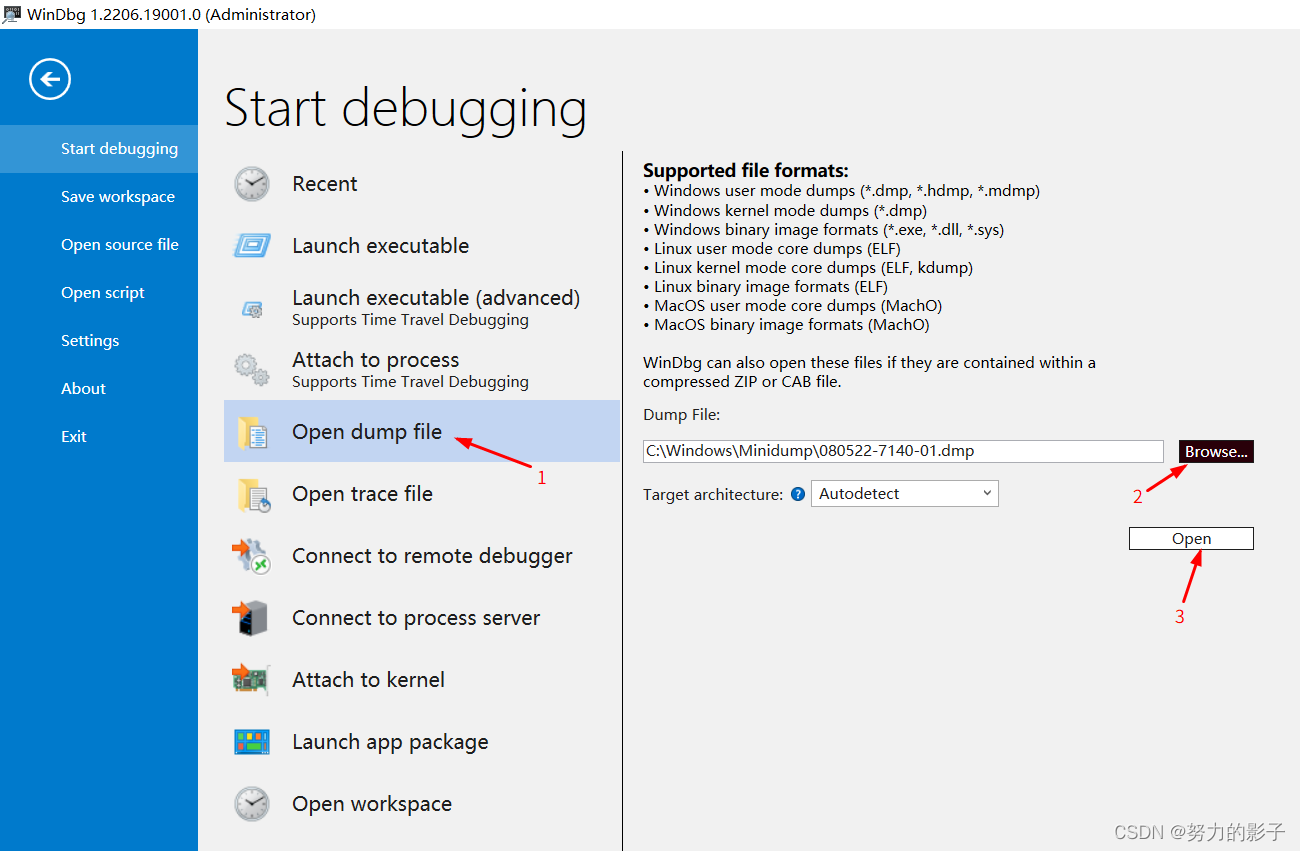1300x851 pixels.
Task: Click the Open workspace clock icon
Action: coord(252,804)
